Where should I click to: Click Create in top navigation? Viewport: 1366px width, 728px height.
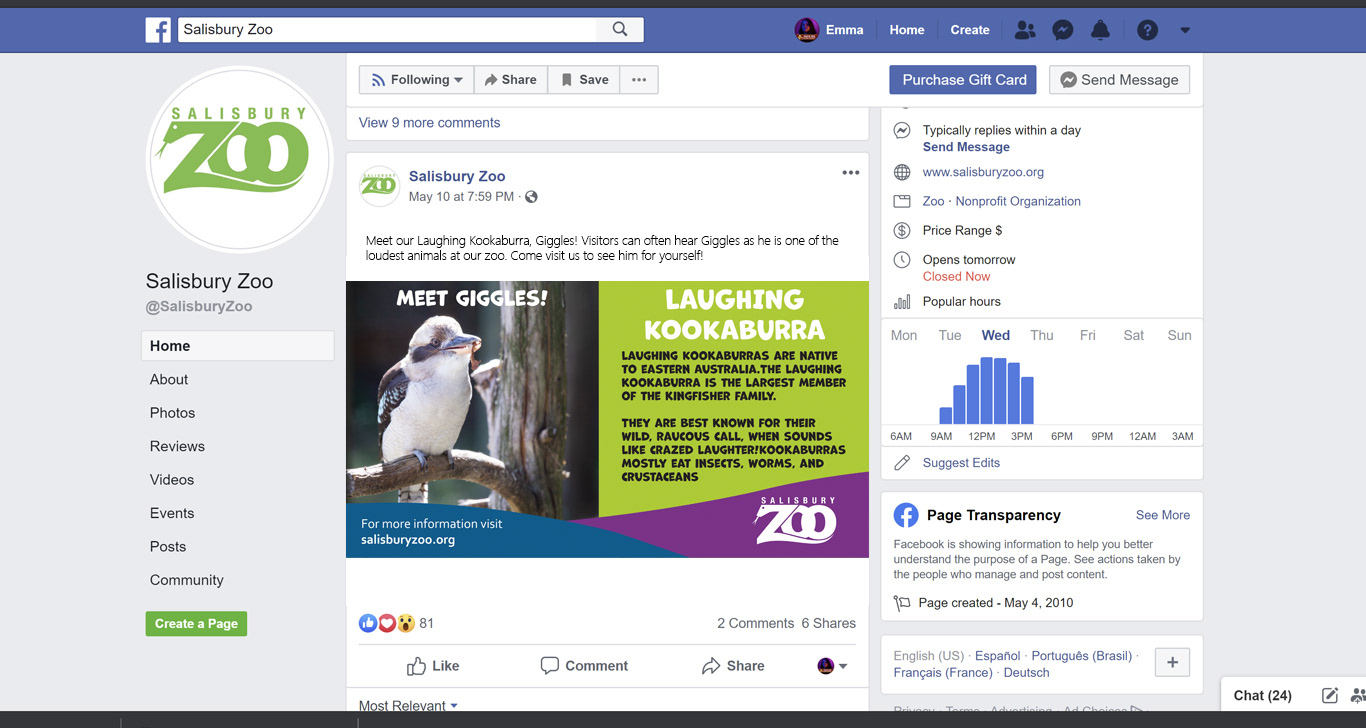970,30
